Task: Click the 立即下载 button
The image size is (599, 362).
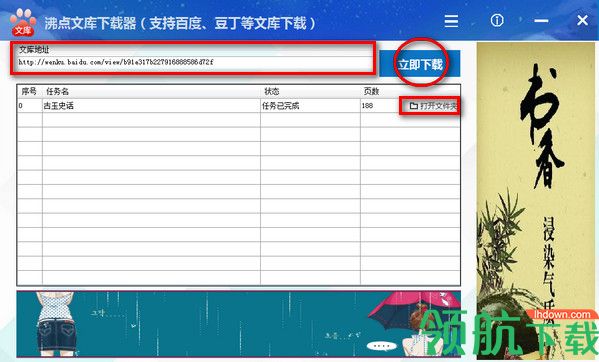Action: (x=420, y=64)
